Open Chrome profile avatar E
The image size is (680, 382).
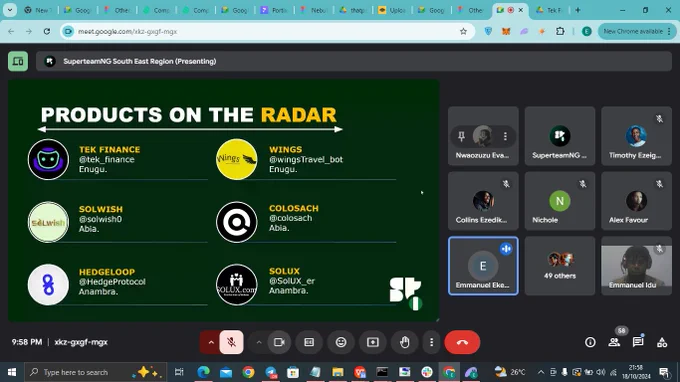tap(586, 31)
